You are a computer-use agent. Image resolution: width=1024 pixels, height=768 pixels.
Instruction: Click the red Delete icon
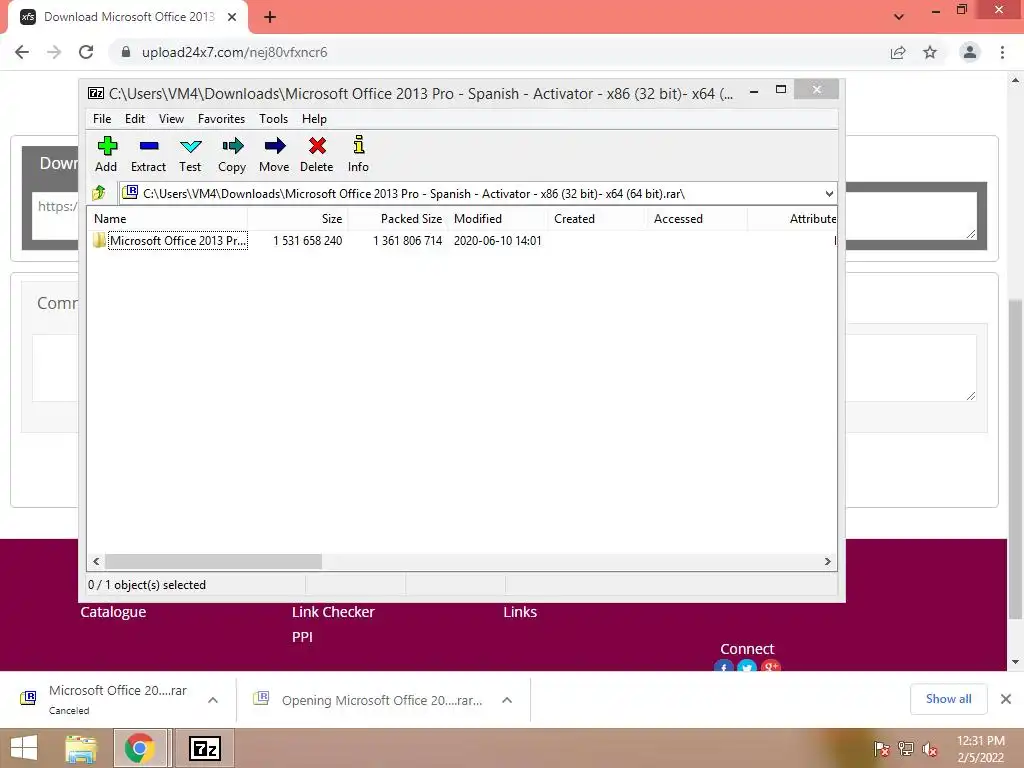coord(317,146)
